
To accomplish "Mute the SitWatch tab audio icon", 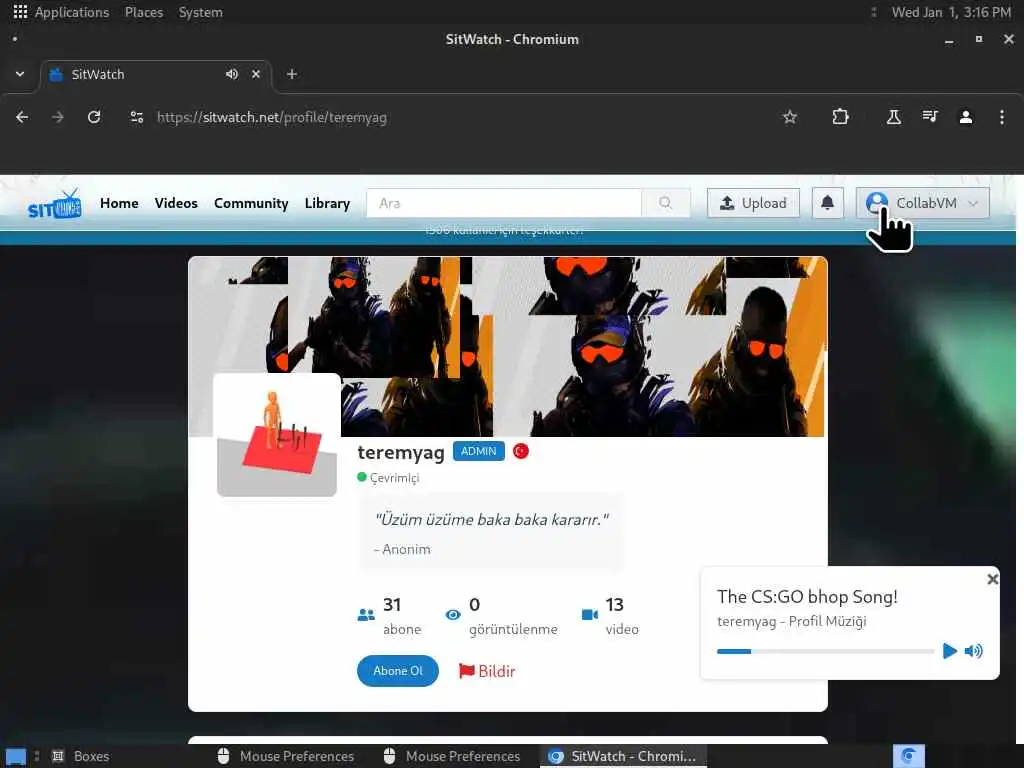I will click(x=231, y=74).
